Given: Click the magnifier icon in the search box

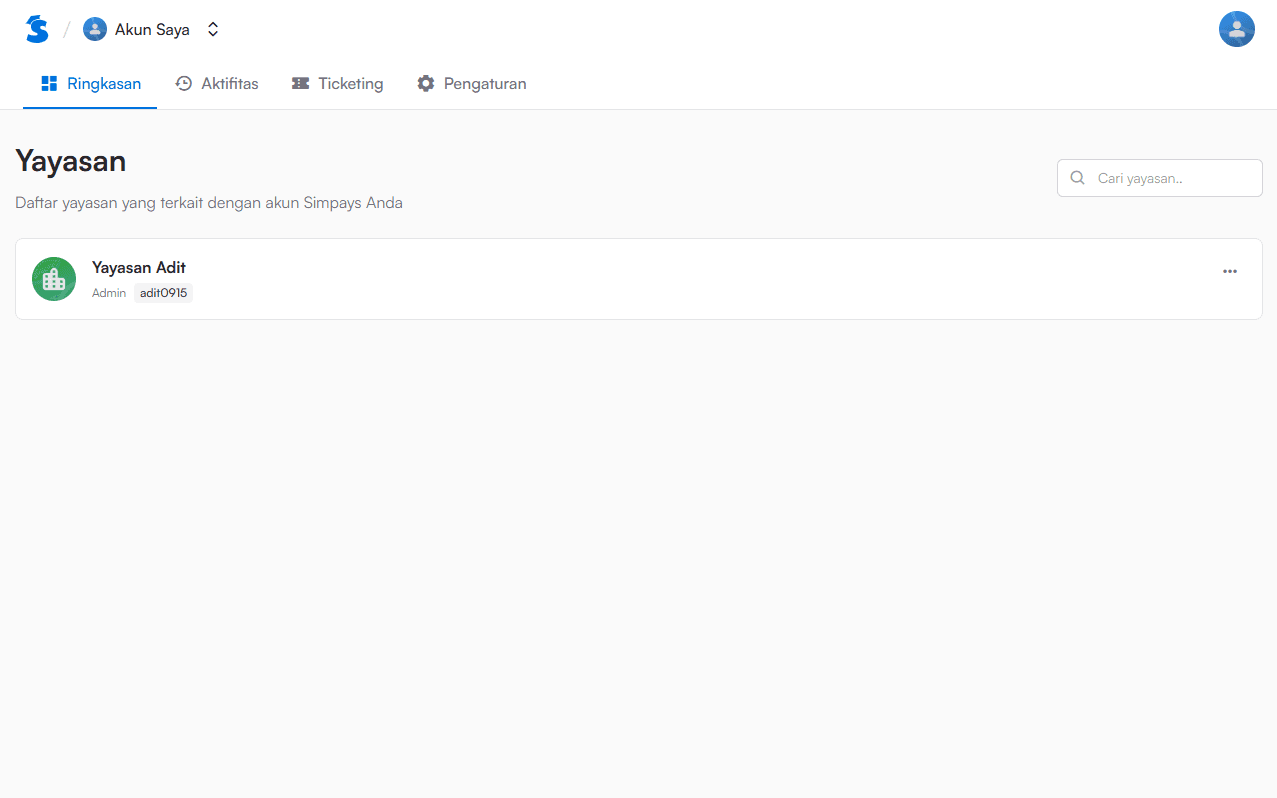Looking at the screenshot, I should click(x=1077, y=178).
